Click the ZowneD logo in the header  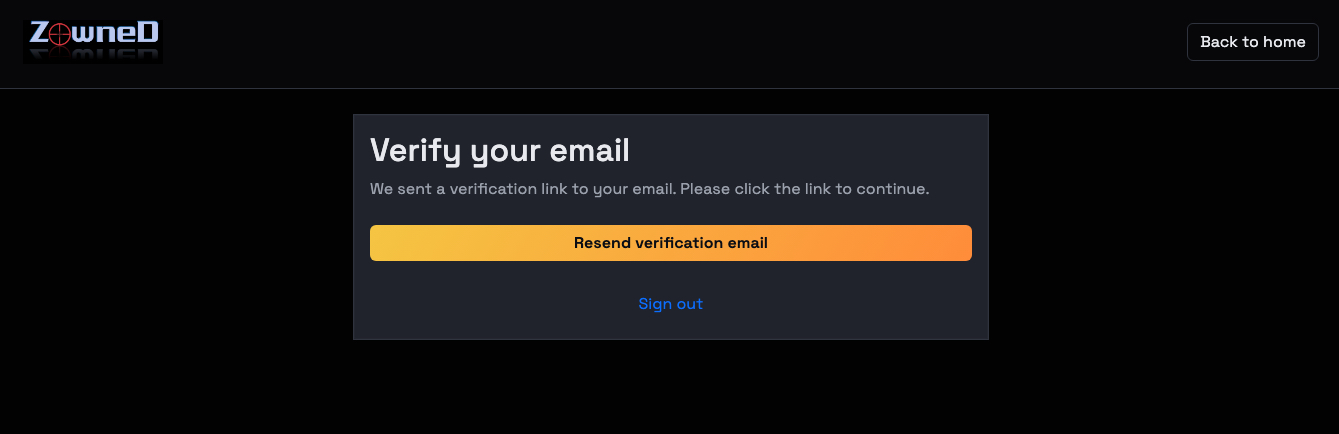pyautogui.click(x=93, y=35)
